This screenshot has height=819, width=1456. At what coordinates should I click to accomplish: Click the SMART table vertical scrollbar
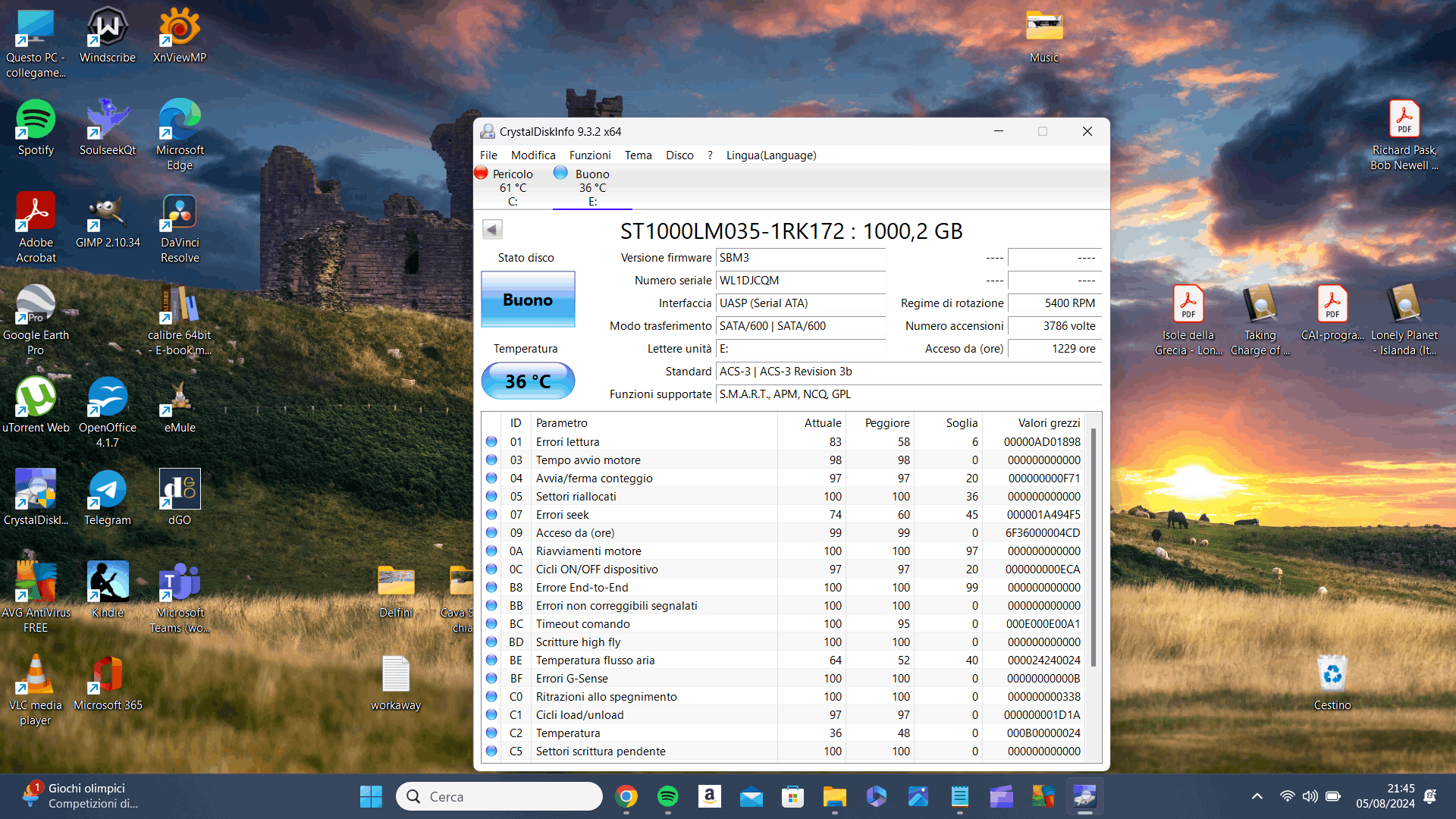(1093, 546)
